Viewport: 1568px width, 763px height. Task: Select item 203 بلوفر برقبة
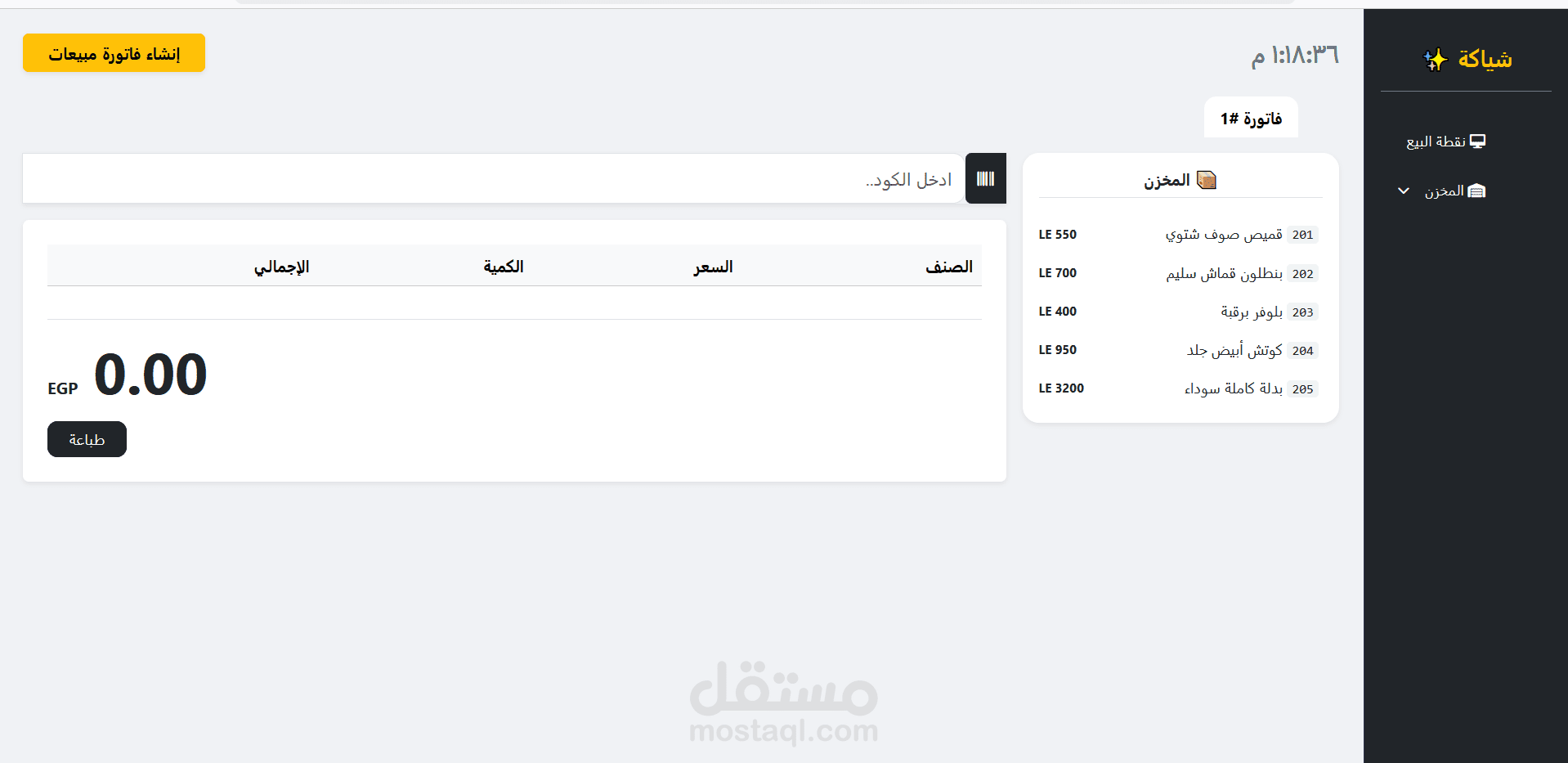pyautogui.click(x=1178, y=312)
